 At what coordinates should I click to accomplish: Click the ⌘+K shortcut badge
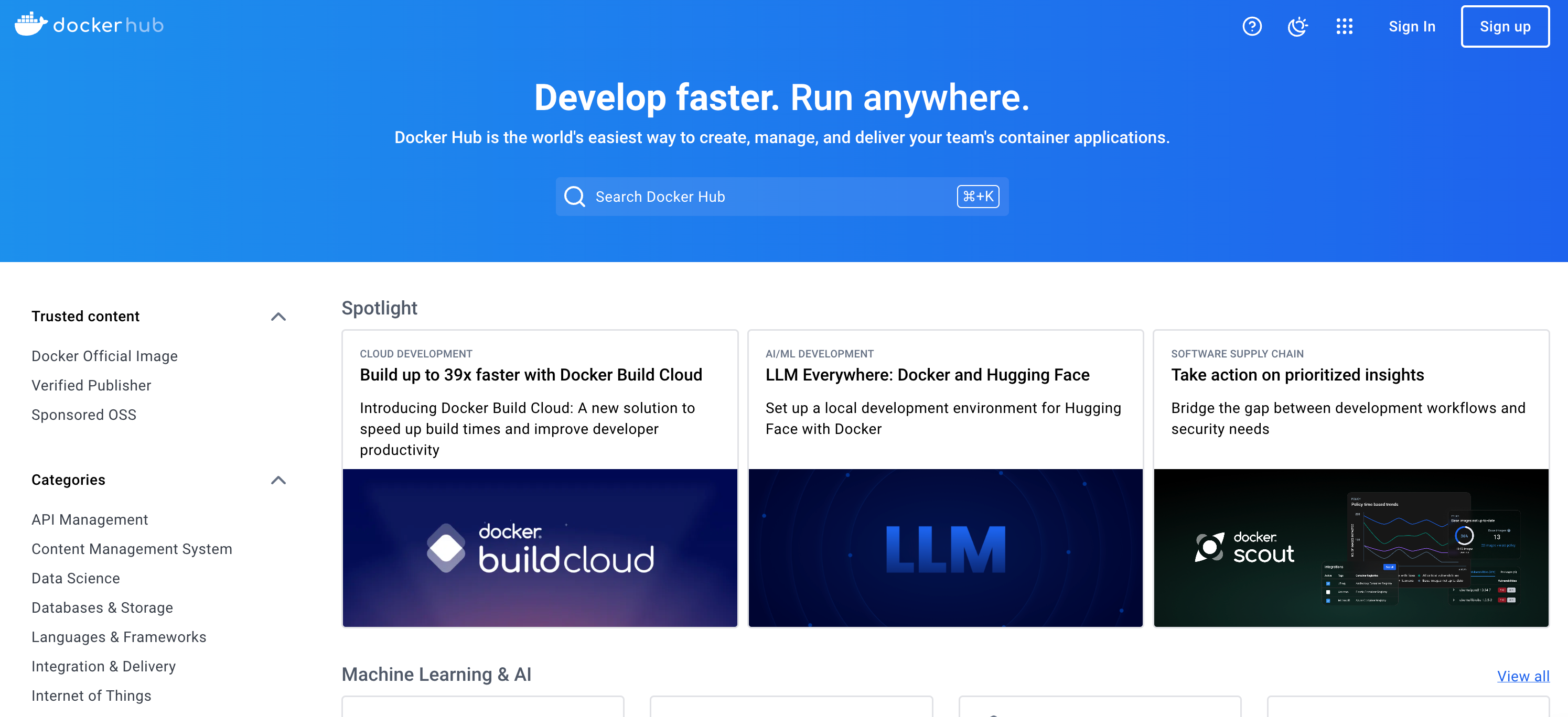978,197
